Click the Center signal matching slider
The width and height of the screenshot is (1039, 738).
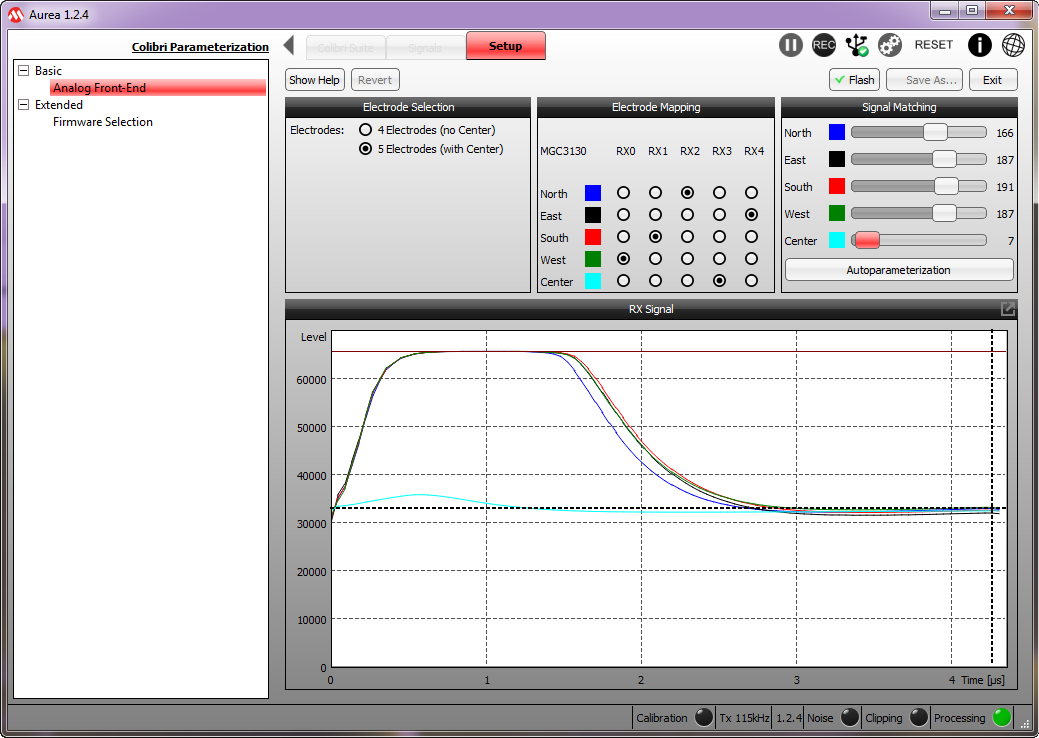[x=866, y=240]
